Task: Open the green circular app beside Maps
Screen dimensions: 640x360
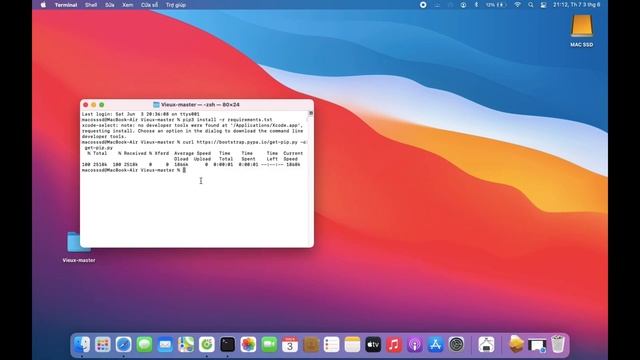Action: tap(207, 344)
